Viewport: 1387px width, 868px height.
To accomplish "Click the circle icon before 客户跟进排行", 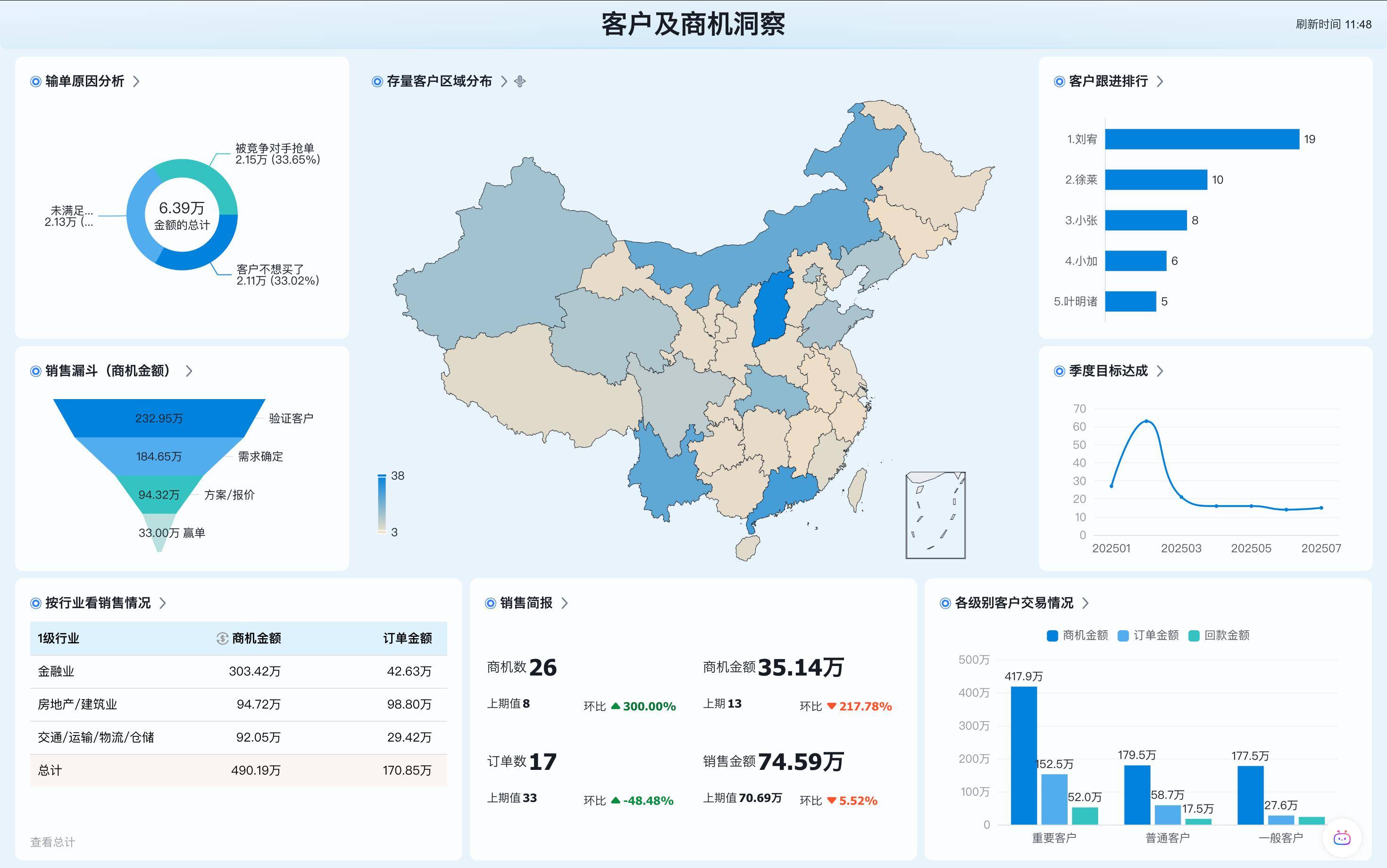I will 1059,82.
